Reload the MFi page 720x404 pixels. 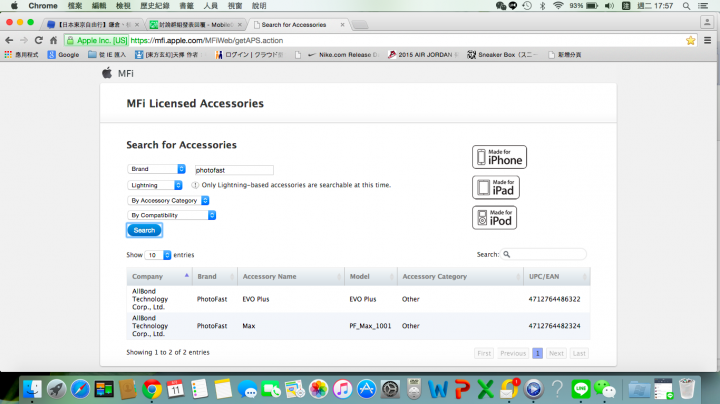tap(39, 40)
